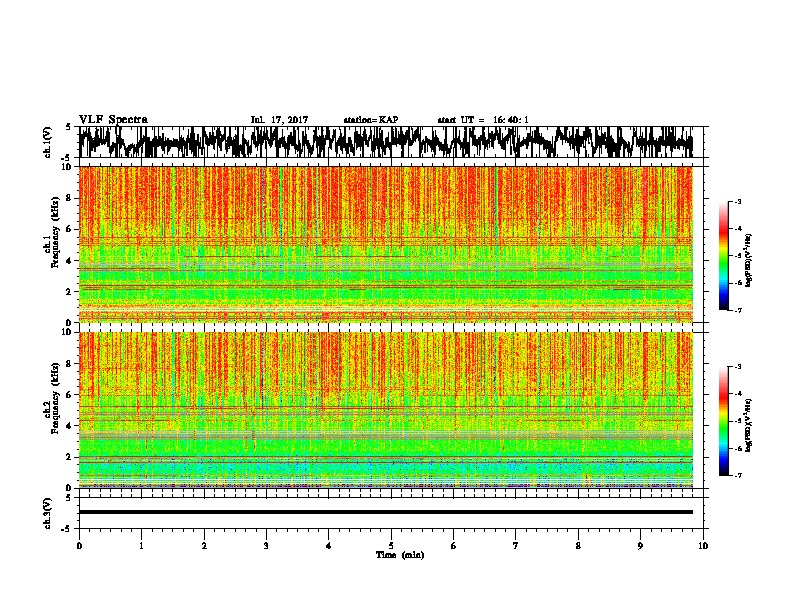Click time axis tick label "6"

(454, 546)
